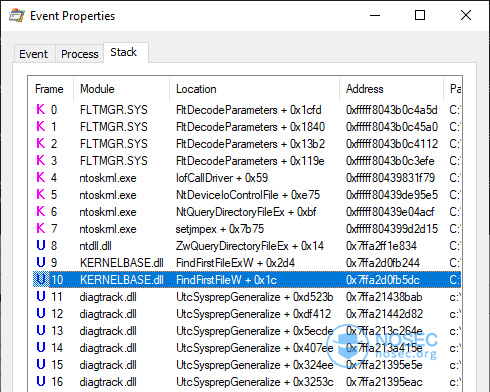Select UtcSysprepGeneralize + 0x3253c location
The image size is (490, 392).
[x=255, y=382]
